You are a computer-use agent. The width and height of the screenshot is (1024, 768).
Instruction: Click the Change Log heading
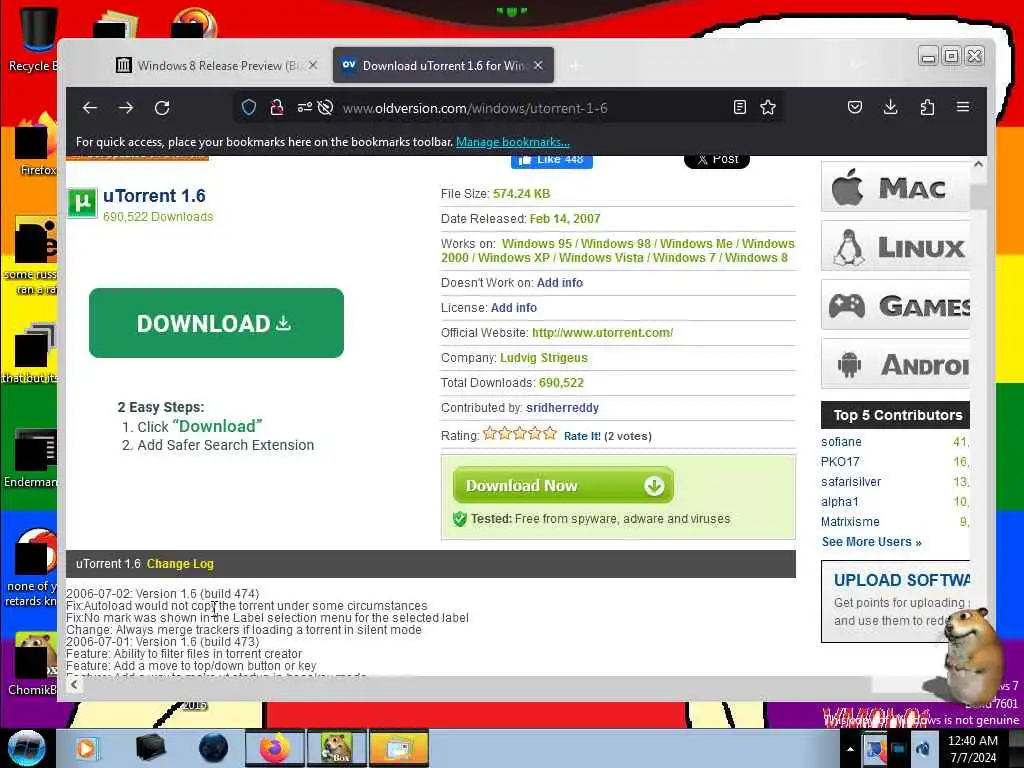(180, 564)
